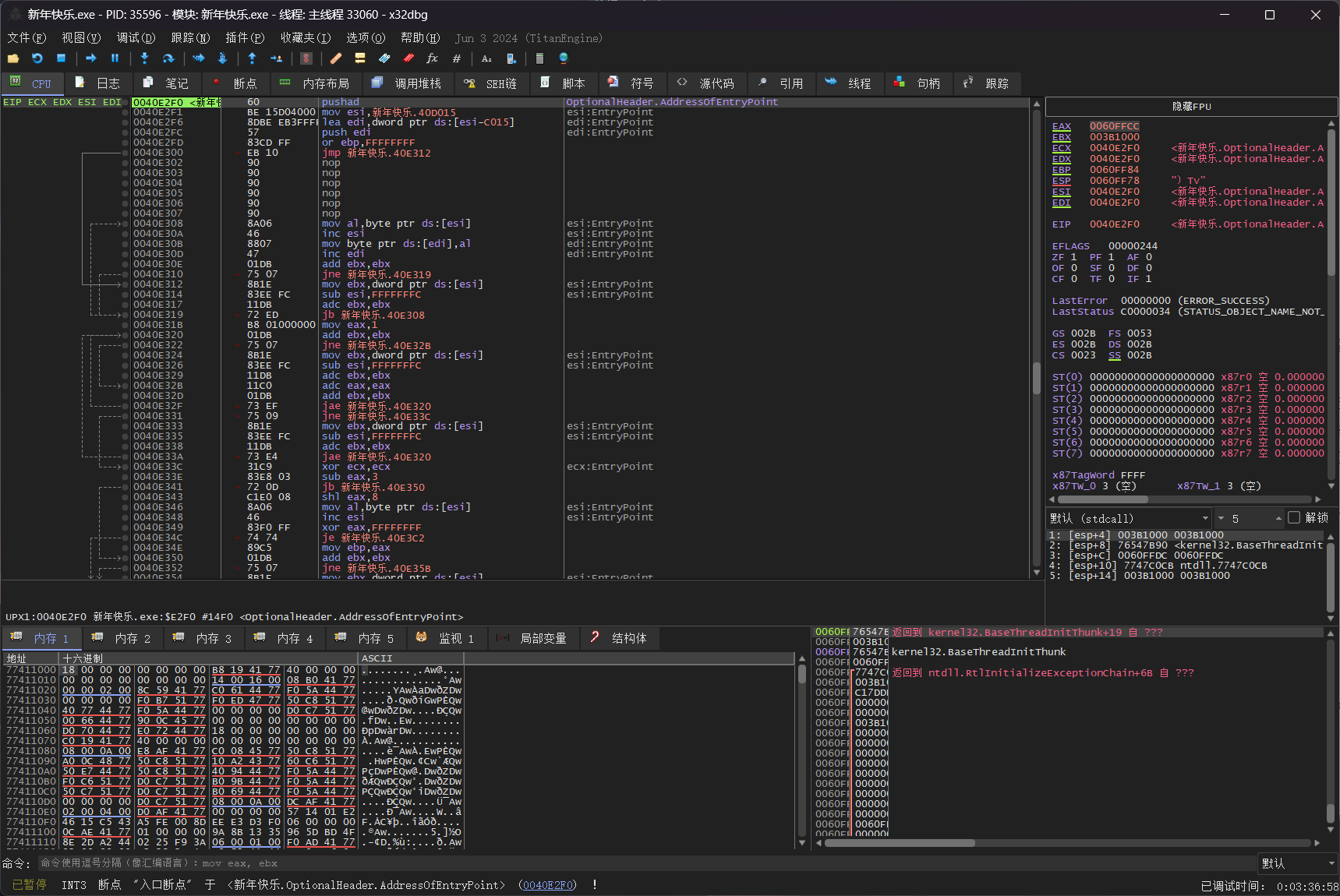
Task: Click the run till return icon
Action: pyautogui.click(x=252, y=58)
